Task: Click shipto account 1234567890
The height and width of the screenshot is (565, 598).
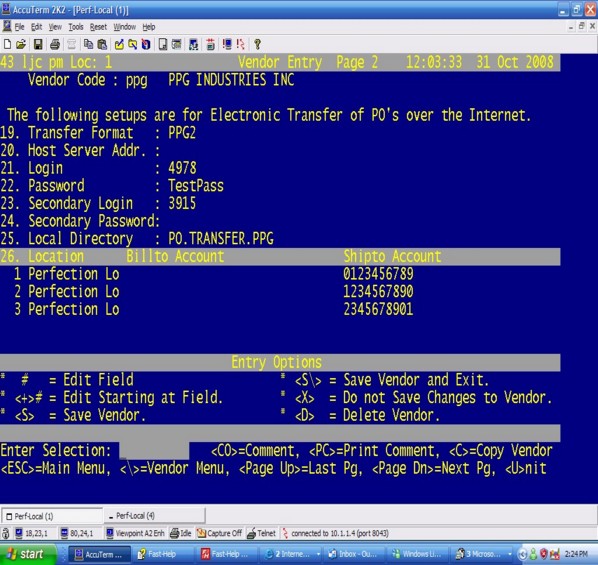Action: (x=378, y=291)
